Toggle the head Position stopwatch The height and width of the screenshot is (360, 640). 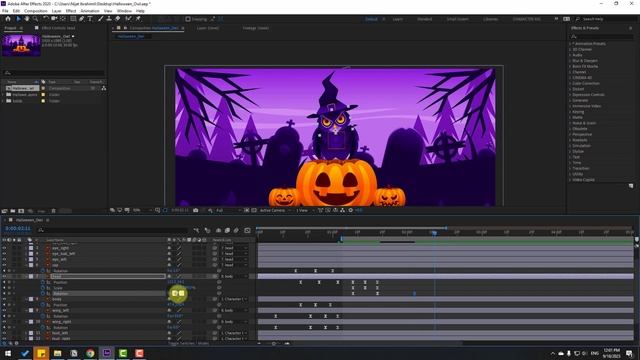pyautogui.click(x=42, y=282)
